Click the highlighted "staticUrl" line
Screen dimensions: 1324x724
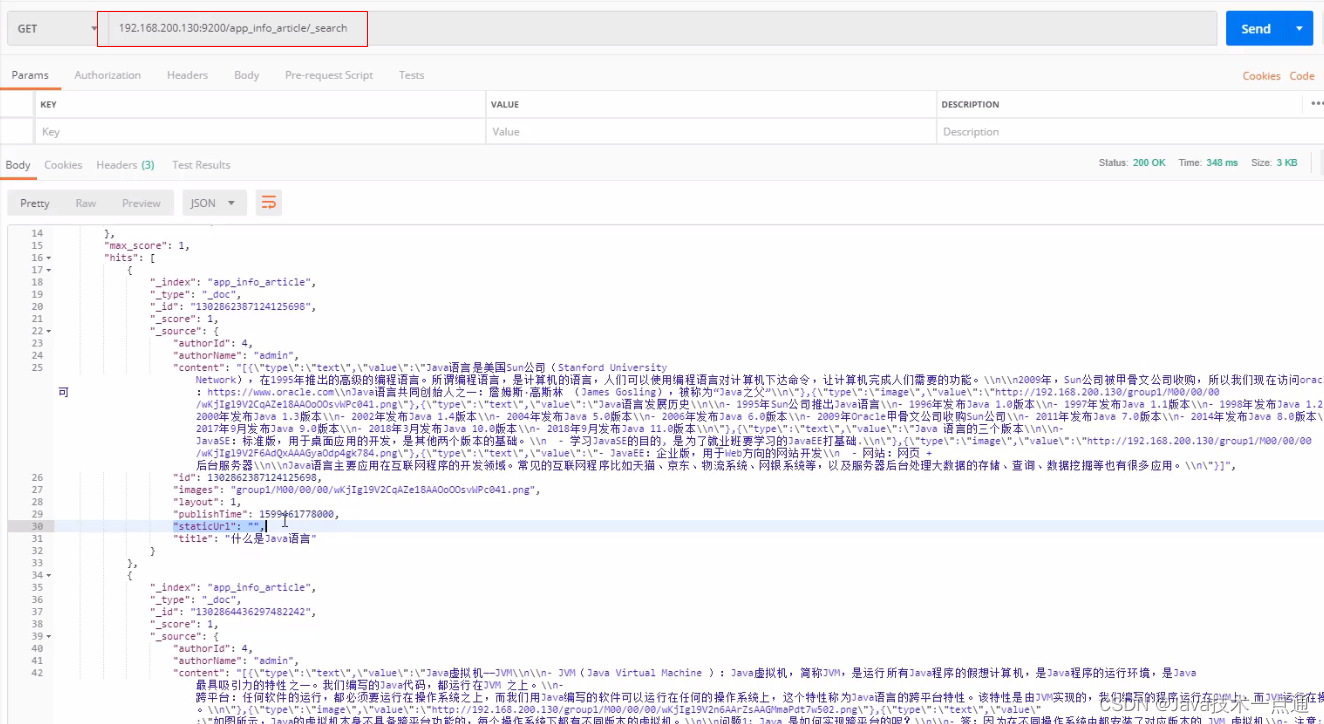220,526
